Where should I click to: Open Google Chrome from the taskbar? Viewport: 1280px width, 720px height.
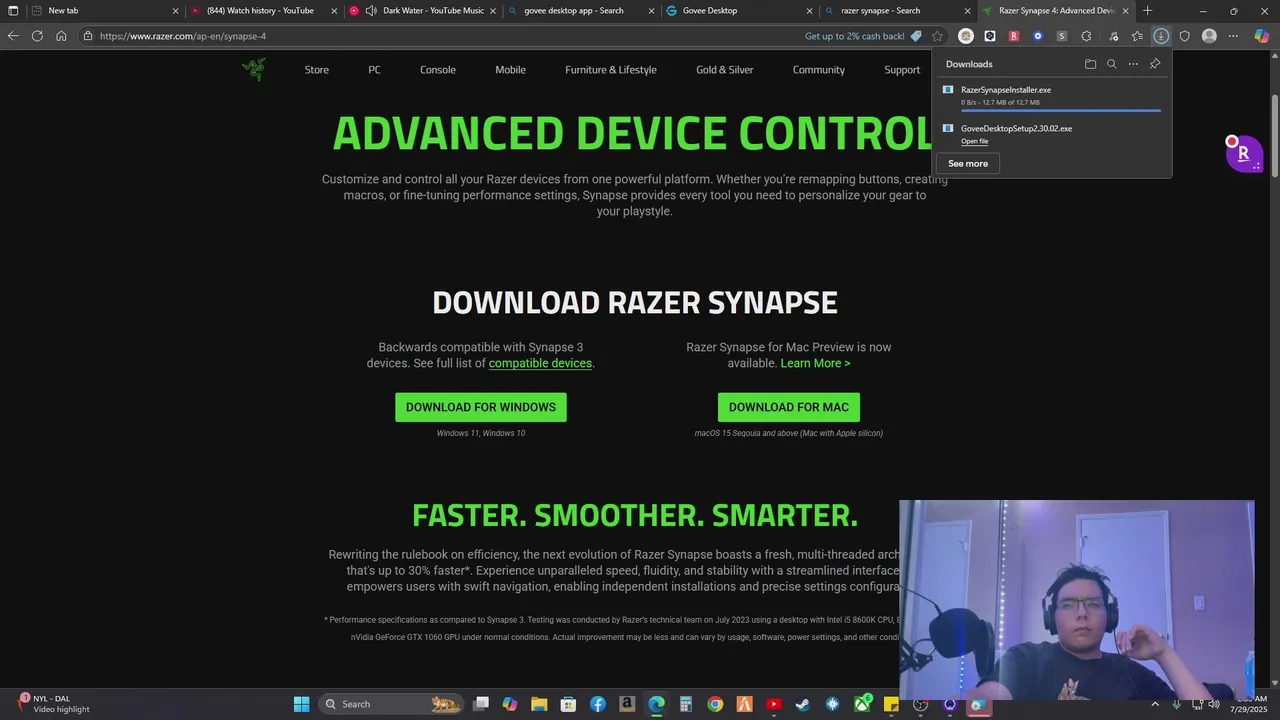point(715,704)
